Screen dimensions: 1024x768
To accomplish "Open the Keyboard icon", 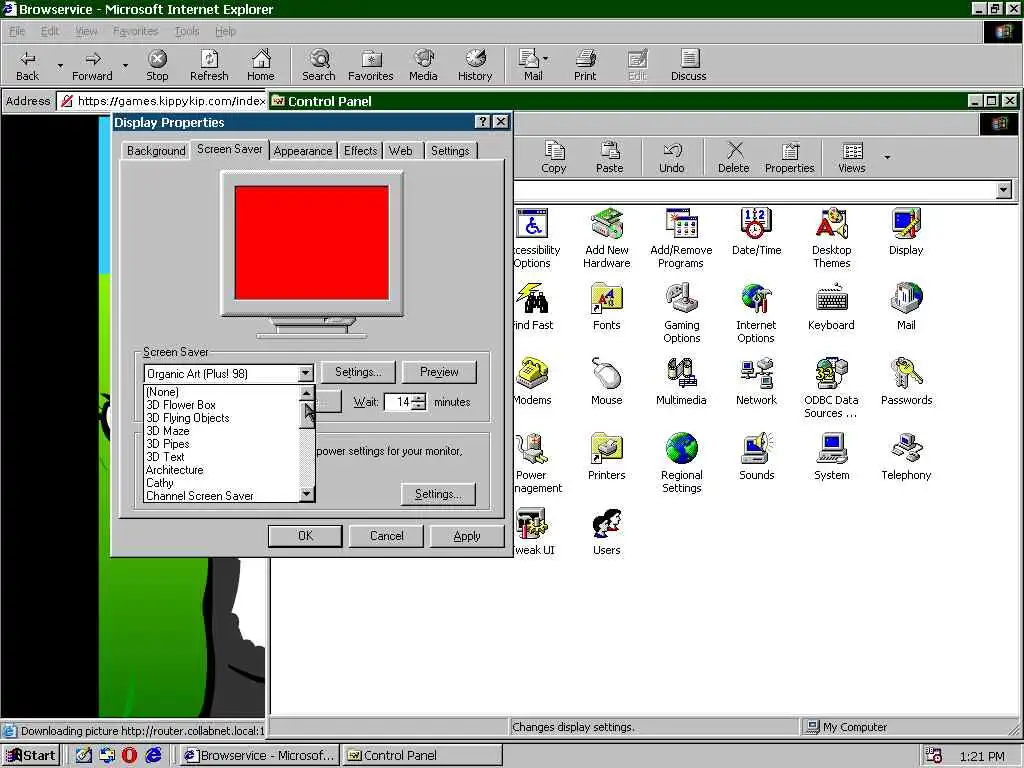I will click(831, 307).
